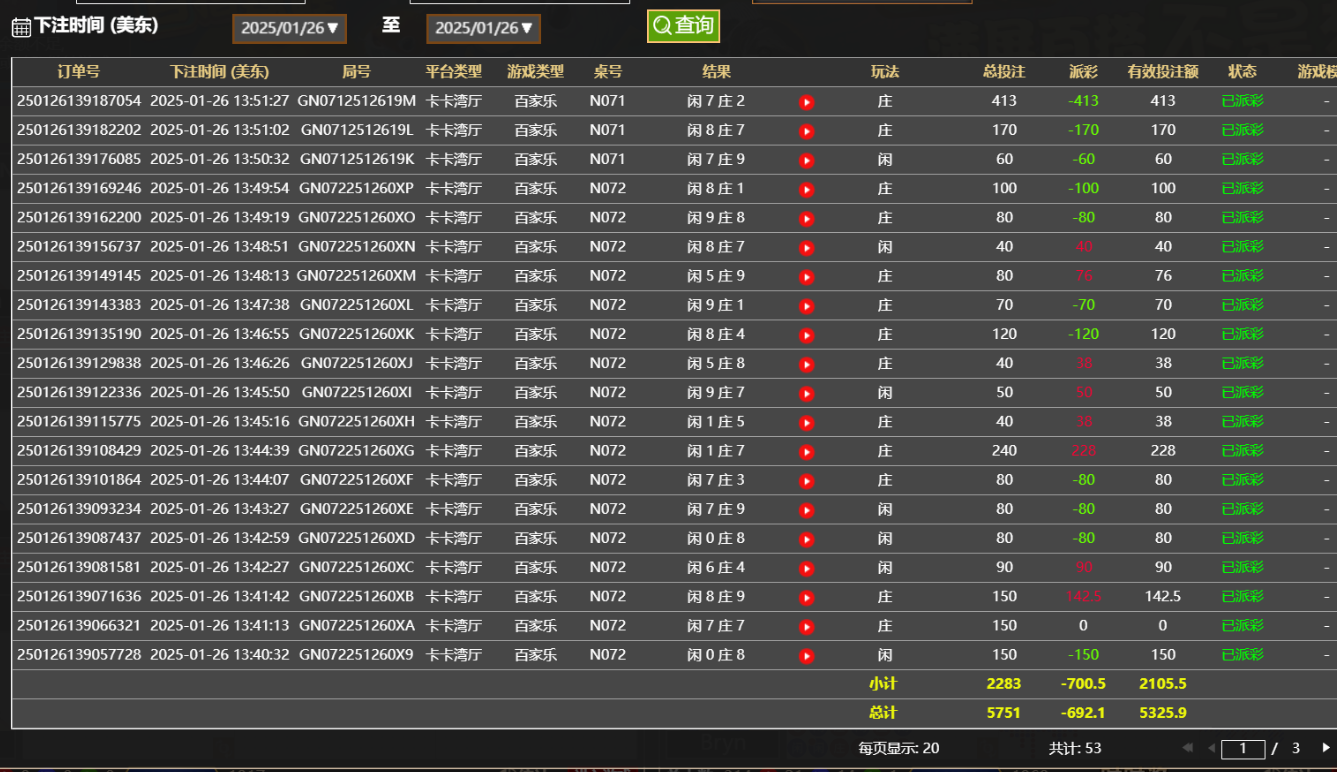Play replay for round GN072251260XM
The height and width of the screenshot is (772, 1337).
(x=806, y=277)
